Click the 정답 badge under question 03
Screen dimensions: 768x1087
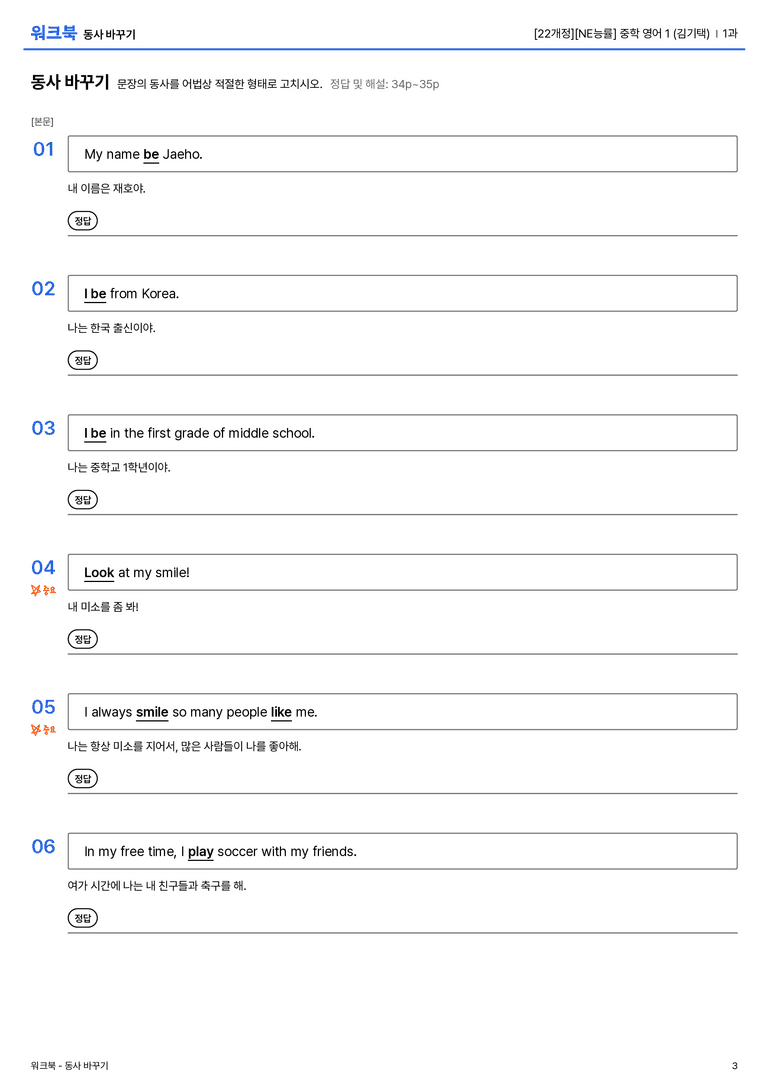(x=82, y=499)
